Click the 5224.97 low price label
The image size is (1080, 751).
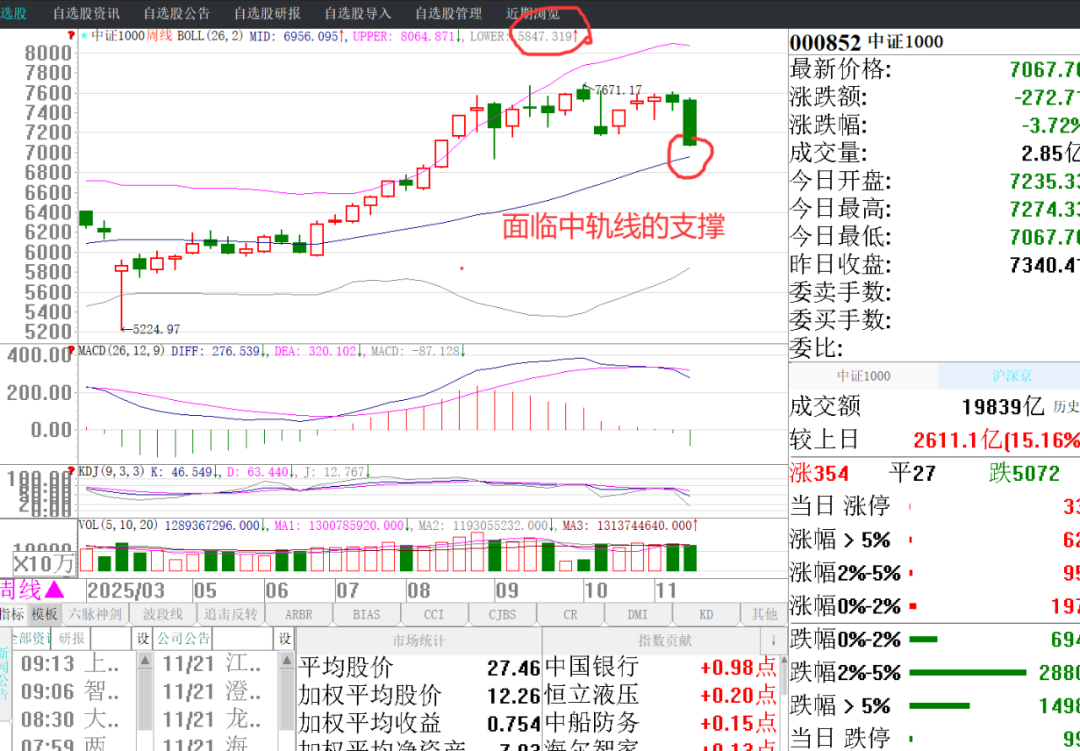pos(156,329)
